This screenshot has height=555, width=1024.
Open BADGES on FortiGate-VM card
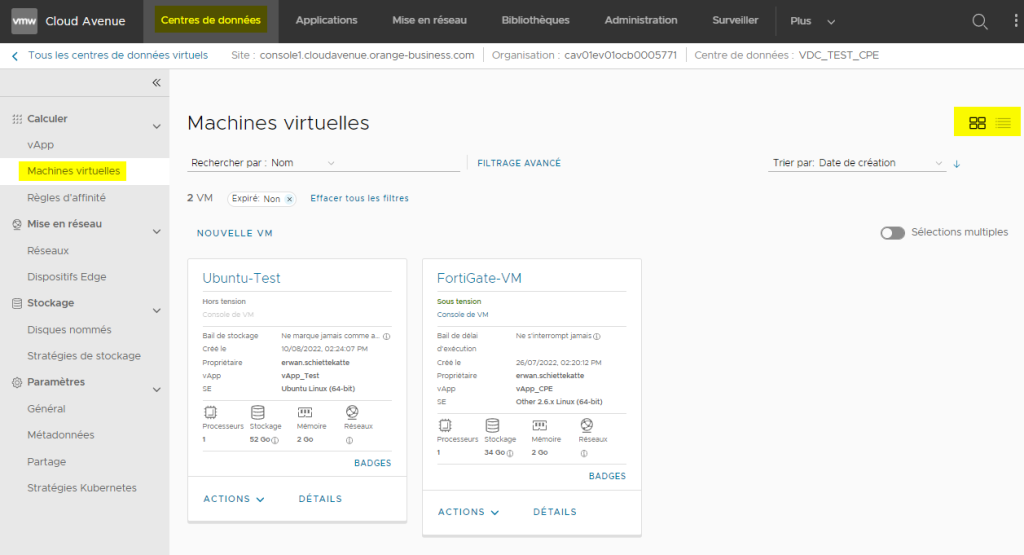coord(607,476)
